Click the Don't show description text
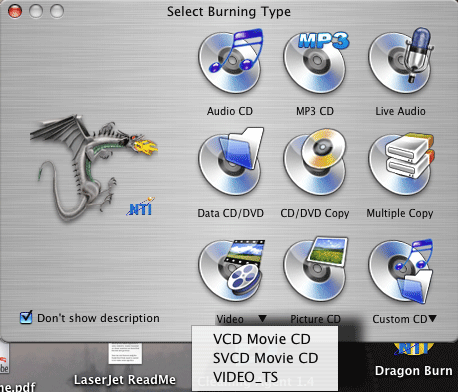Viewport: 458px width, 392px height. point(98,318)
